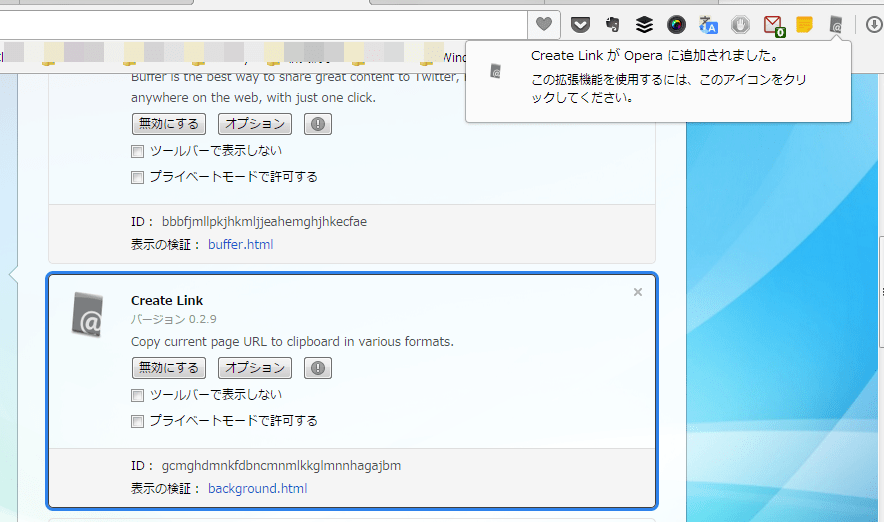Click inside the browser address bar
Image resolution: width=884 pixels, height=522 pixels.
tap(262, 25)
